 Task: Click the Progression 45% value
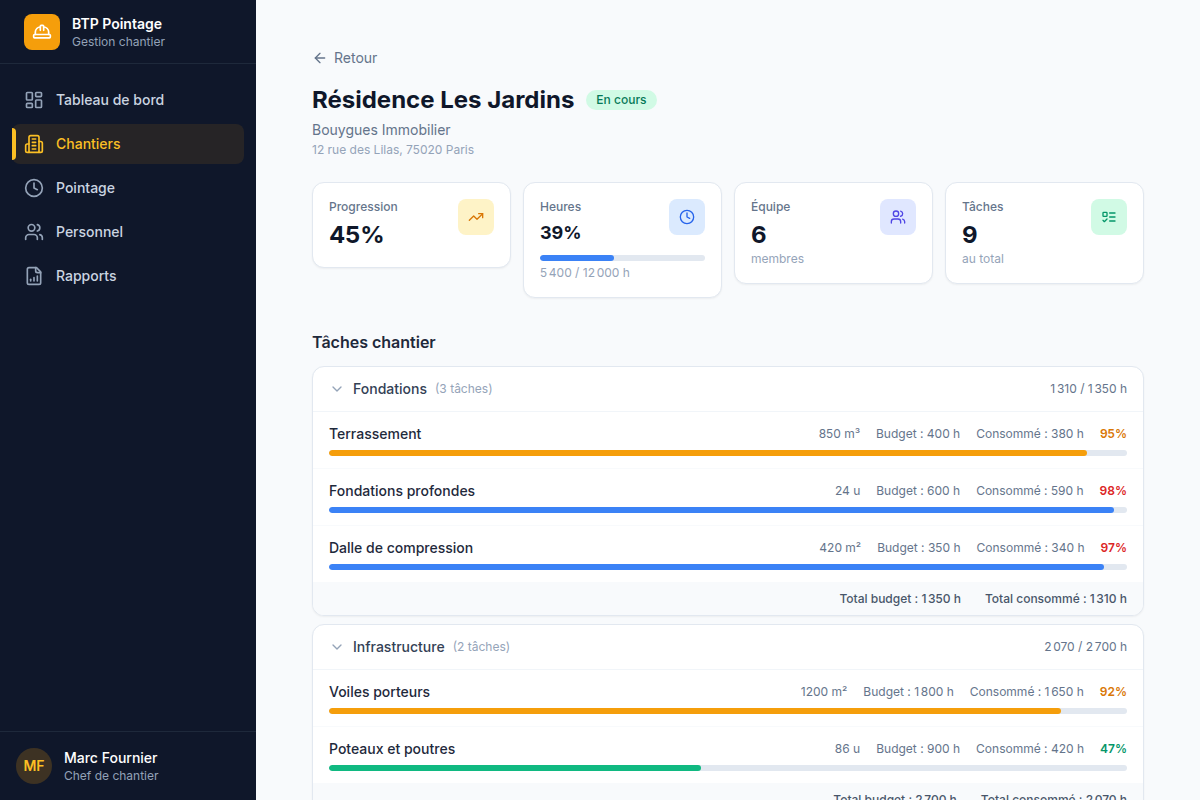pos(357,235)
